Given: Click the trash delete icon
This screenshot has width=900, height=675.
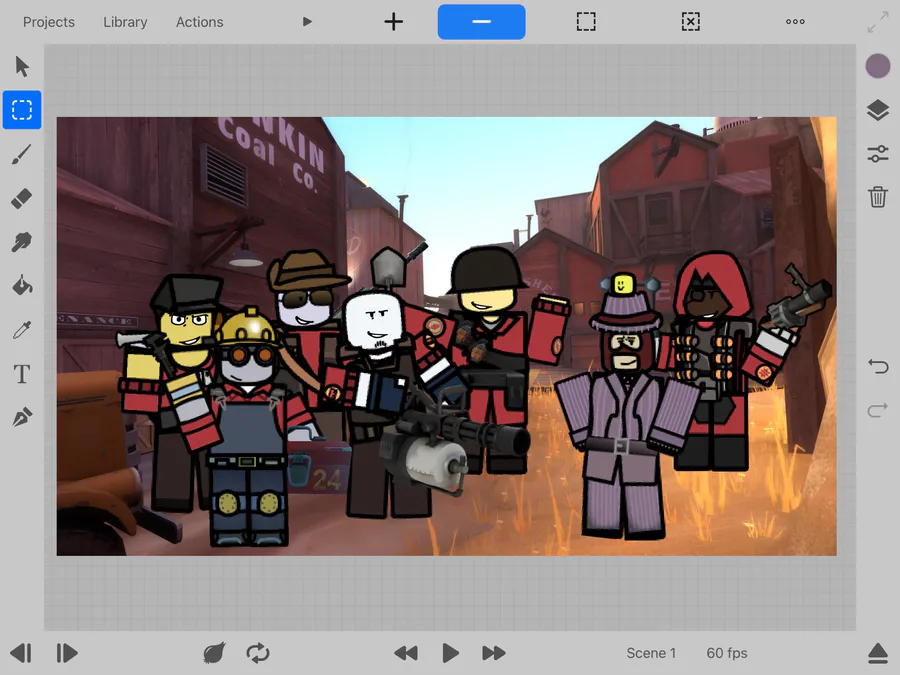Looking at the screenshot, I should 878,197.
